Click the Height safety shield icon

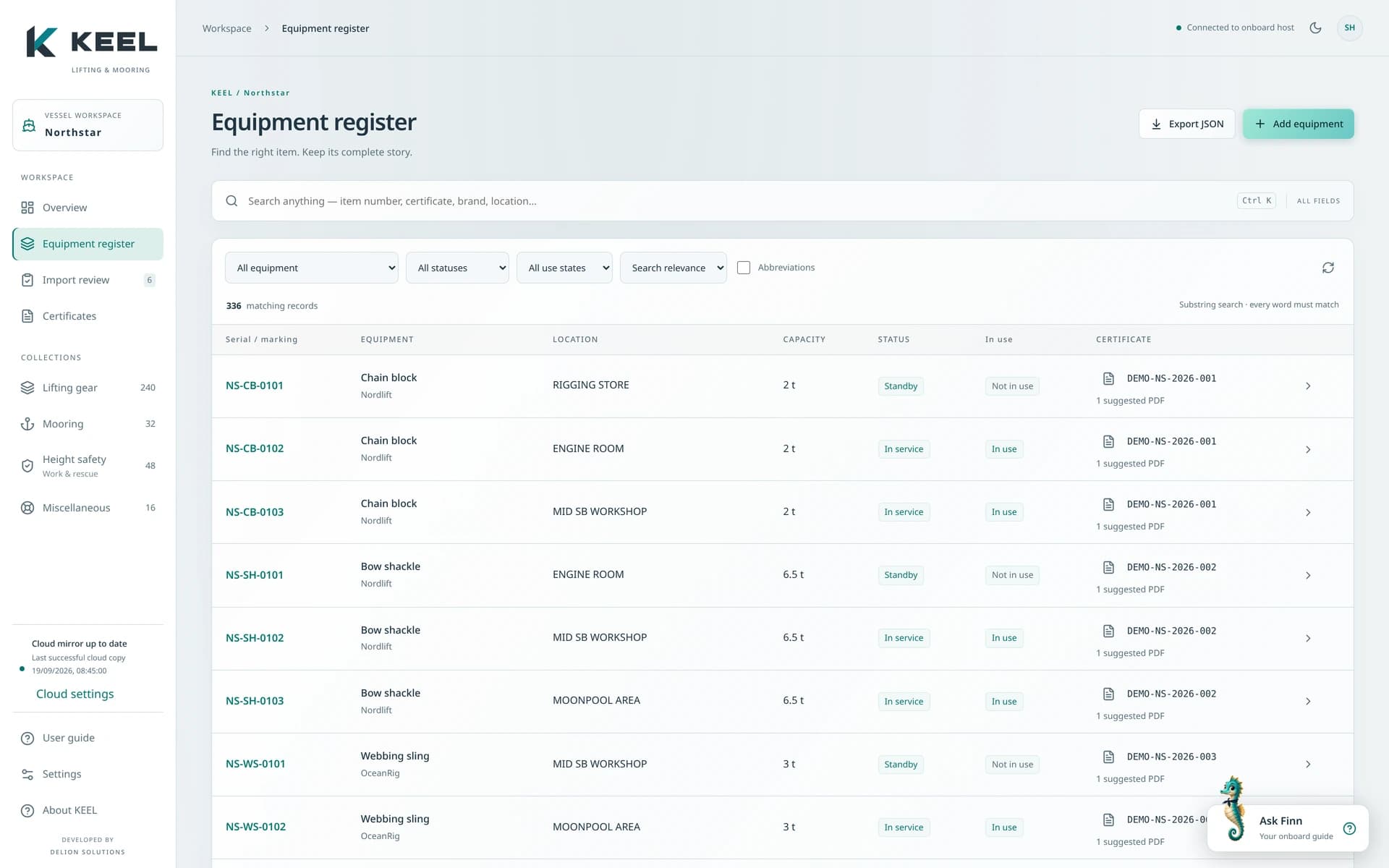coord(27,466)
